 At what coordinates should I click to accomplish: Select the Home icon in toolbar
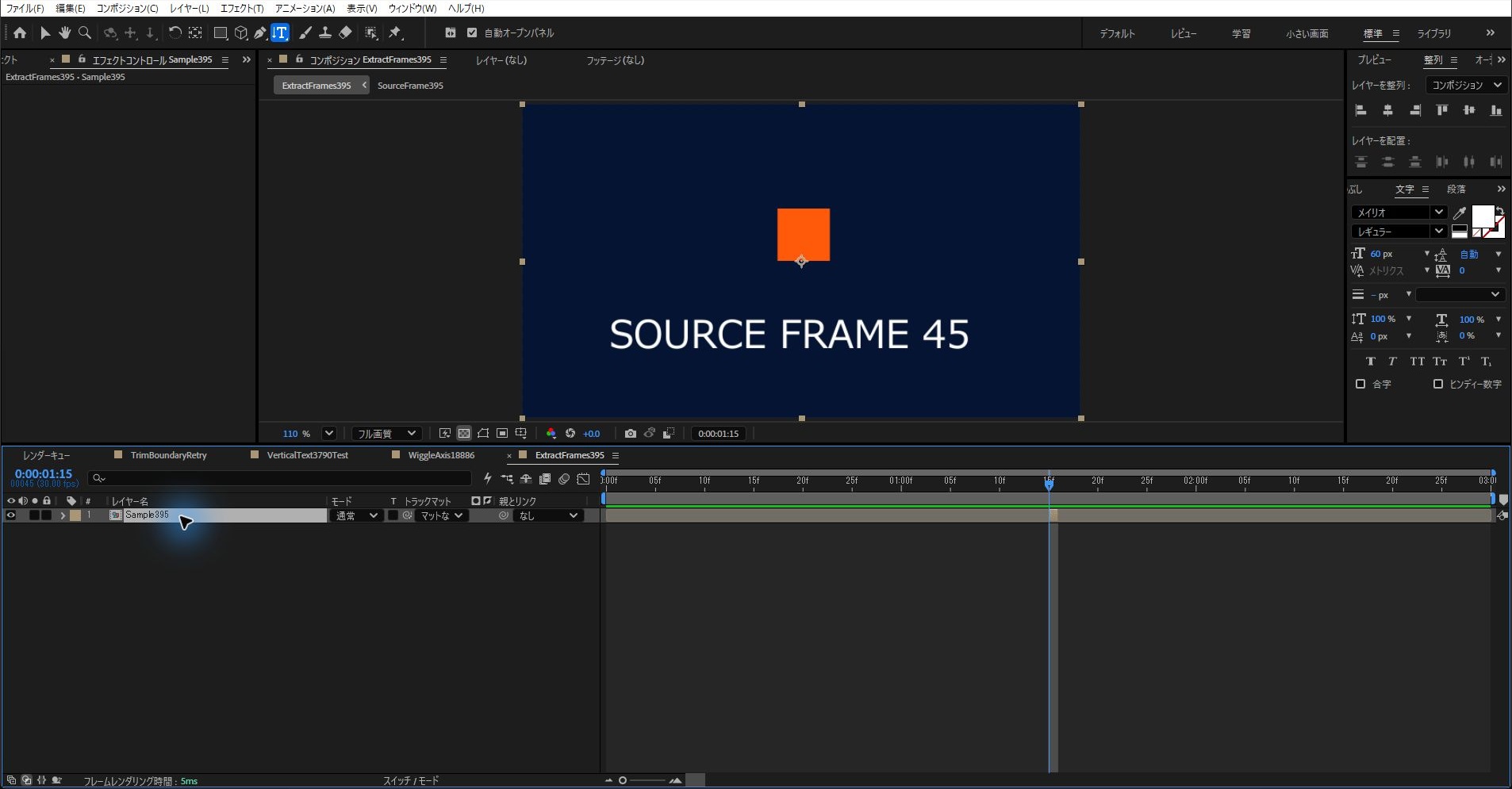pos(20,33)
